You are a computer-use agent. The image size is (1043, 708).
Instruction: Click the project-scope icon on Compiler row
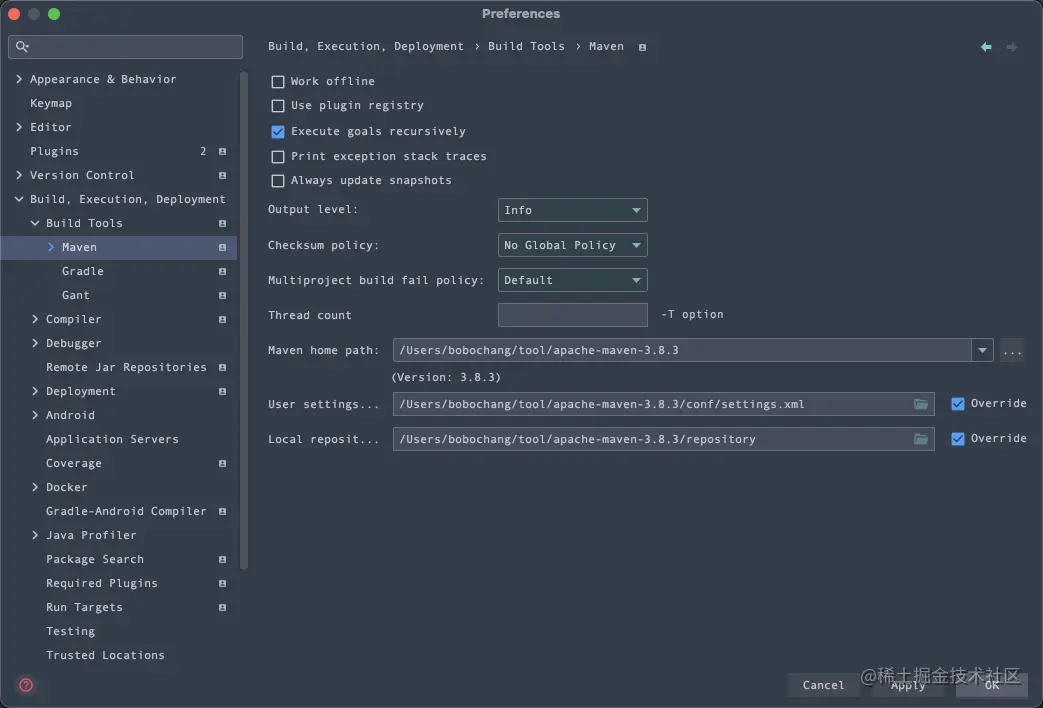pyautogui.click(x=222, y=319)
